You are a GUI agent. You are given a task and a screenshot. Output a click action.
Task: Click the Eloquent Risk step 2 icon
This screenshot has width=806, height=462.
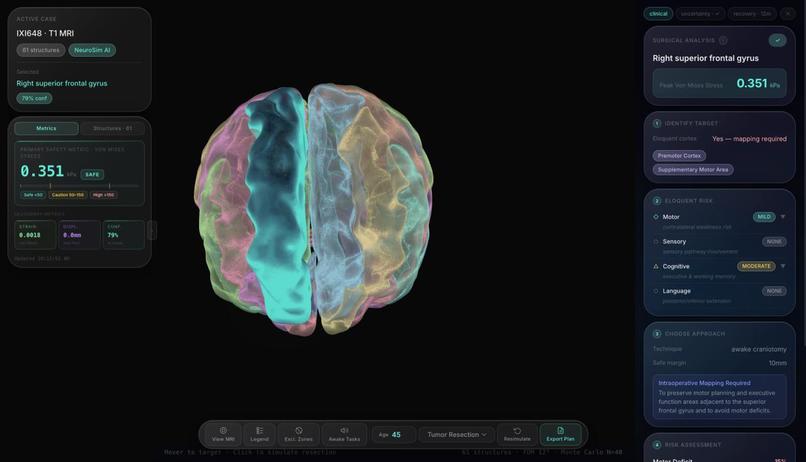(657, 201)
